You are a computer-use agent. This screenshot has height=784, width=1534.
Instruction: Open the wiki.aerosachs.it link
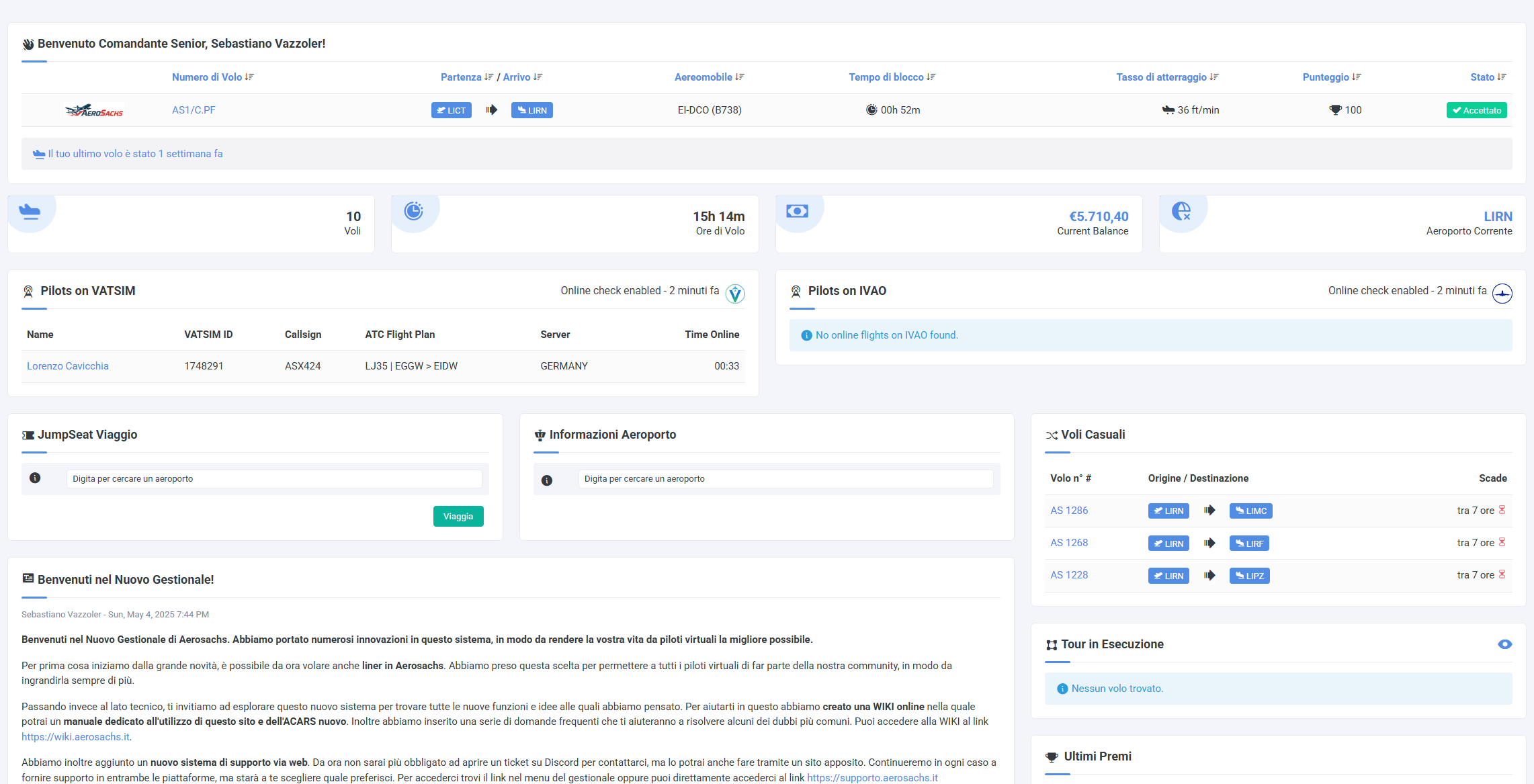(75, 737)
